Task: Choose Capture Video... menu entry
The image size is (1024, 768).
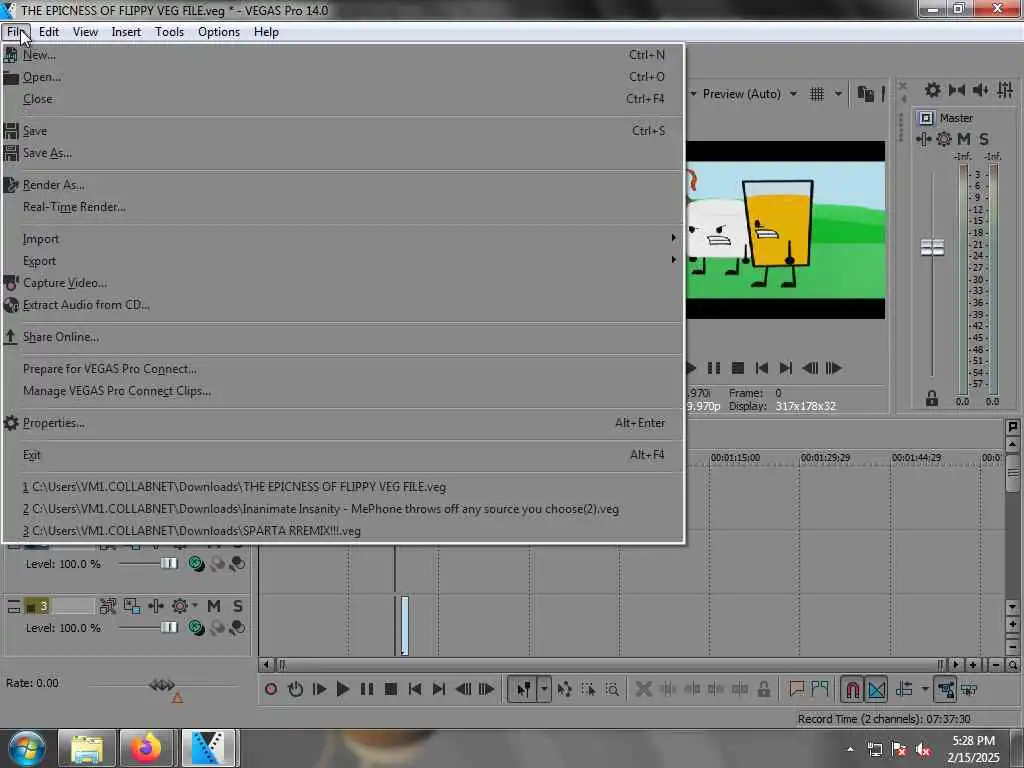Action: pyautogui.click(x=343, y=283)
